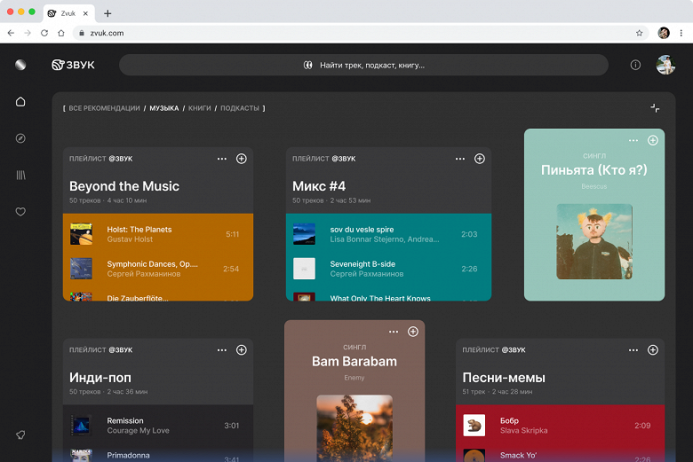Click the search field to find tracks

tap(364, 65)
